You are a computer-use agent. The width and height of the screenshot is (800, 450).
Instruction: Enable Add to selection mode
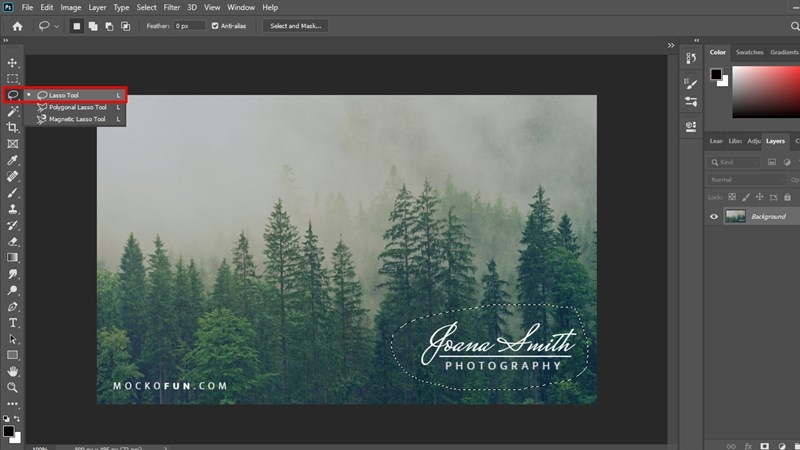tap(92, 26)
